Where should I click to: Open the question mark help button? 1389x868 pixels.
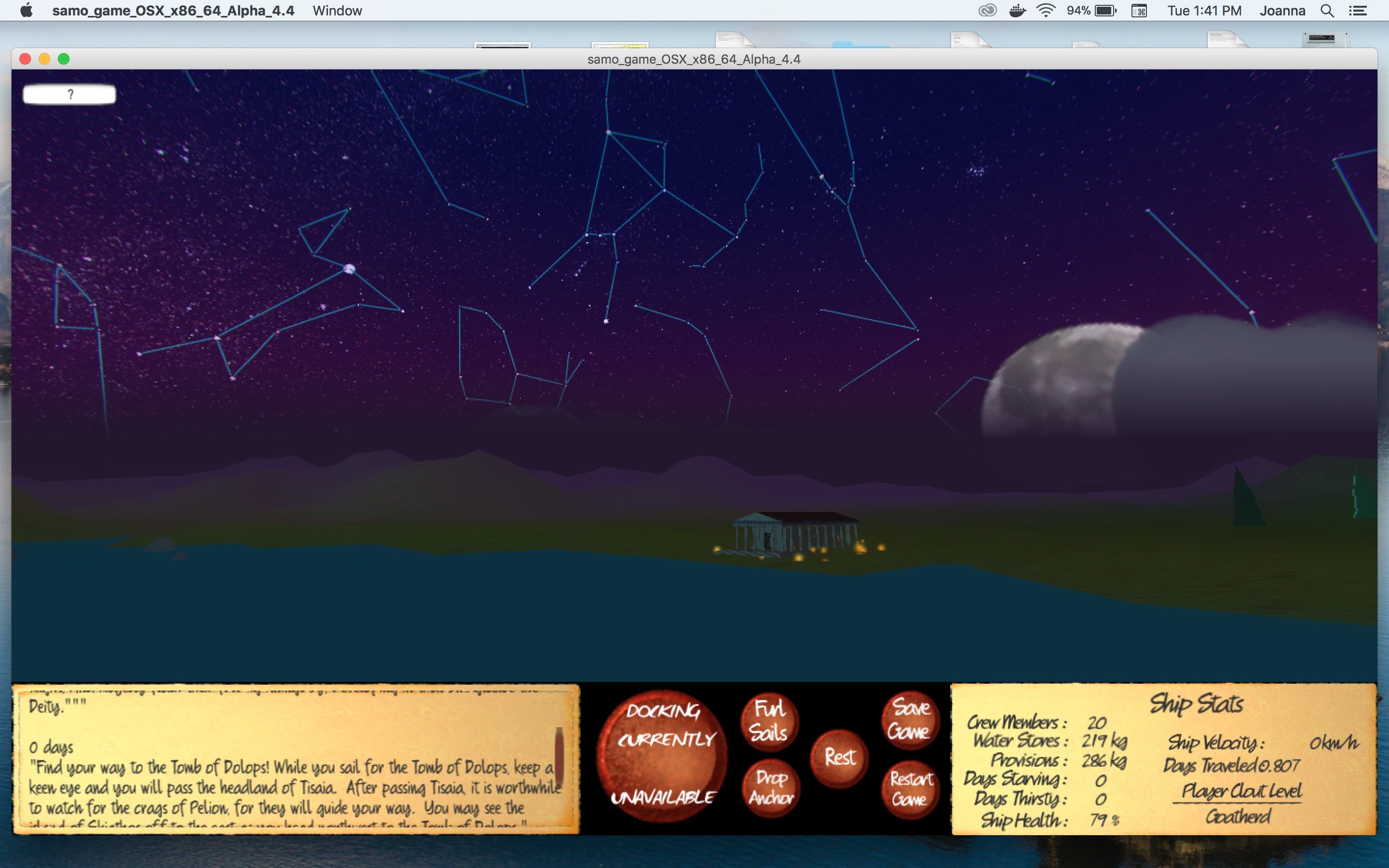[69, 94]
